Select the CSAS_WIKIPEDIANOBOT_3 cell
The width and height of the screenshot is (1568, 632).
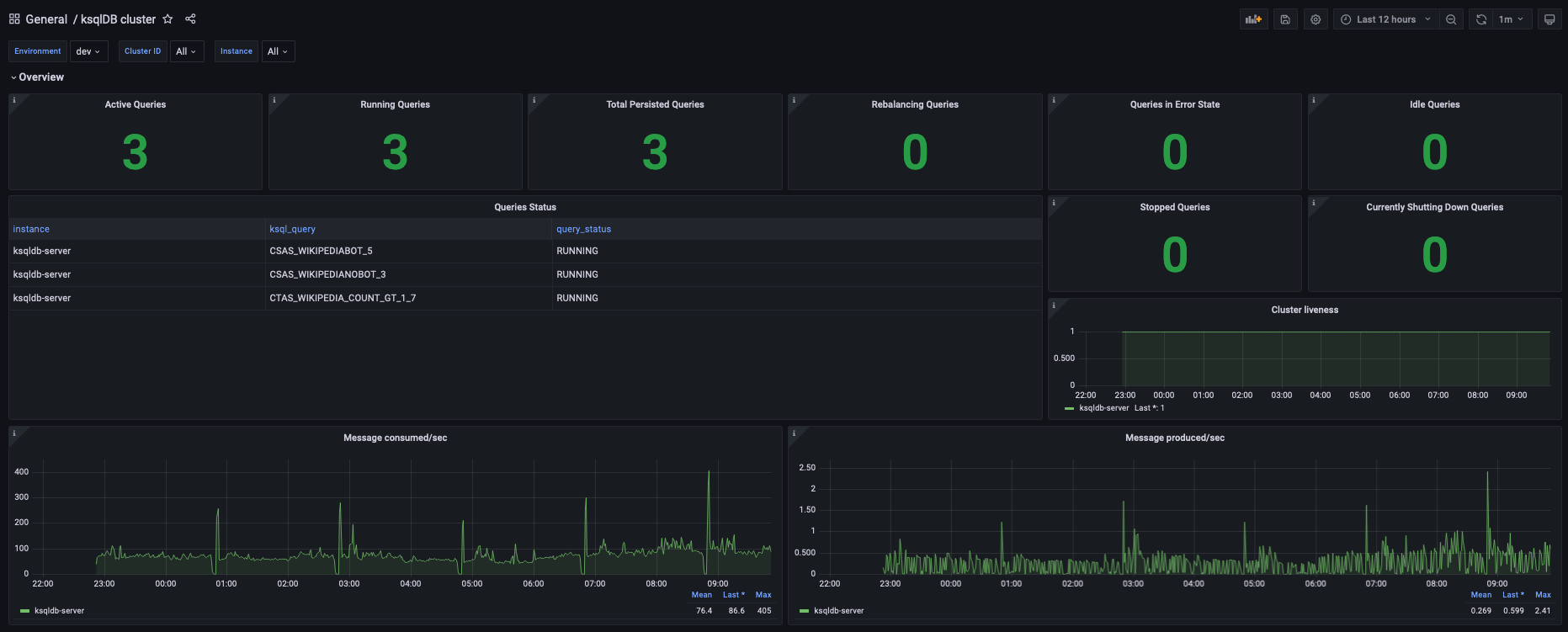click(x=408, y=274)
